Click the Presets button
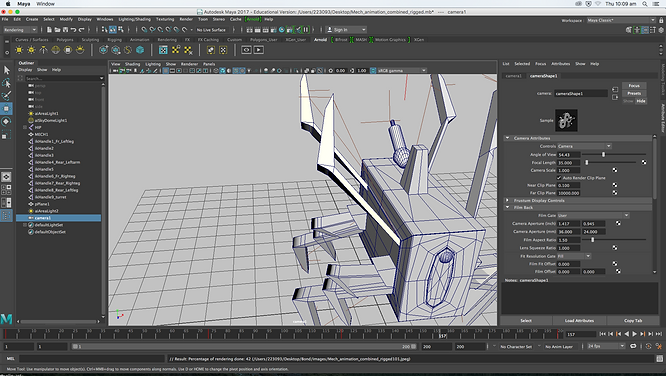Image resolution: width=666 pixels, height=376 pixels. [634, 93]
